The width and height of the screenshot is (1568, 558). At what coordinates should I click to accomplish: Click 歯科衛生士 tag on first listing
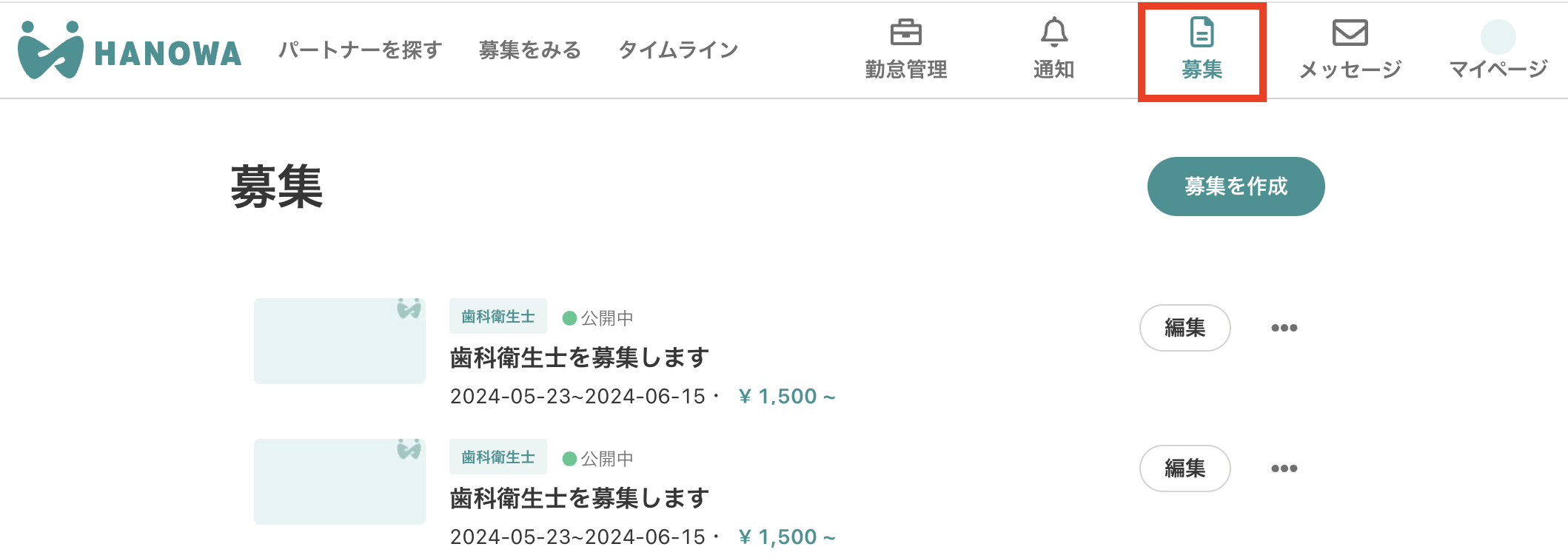497,317
